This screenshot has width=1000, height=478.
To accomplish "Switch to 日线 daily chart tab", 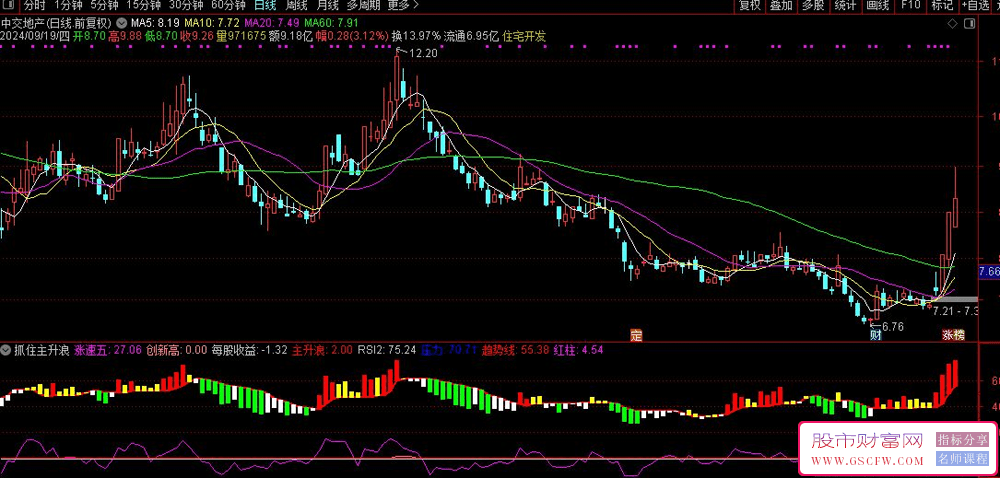I will point(265,6).
